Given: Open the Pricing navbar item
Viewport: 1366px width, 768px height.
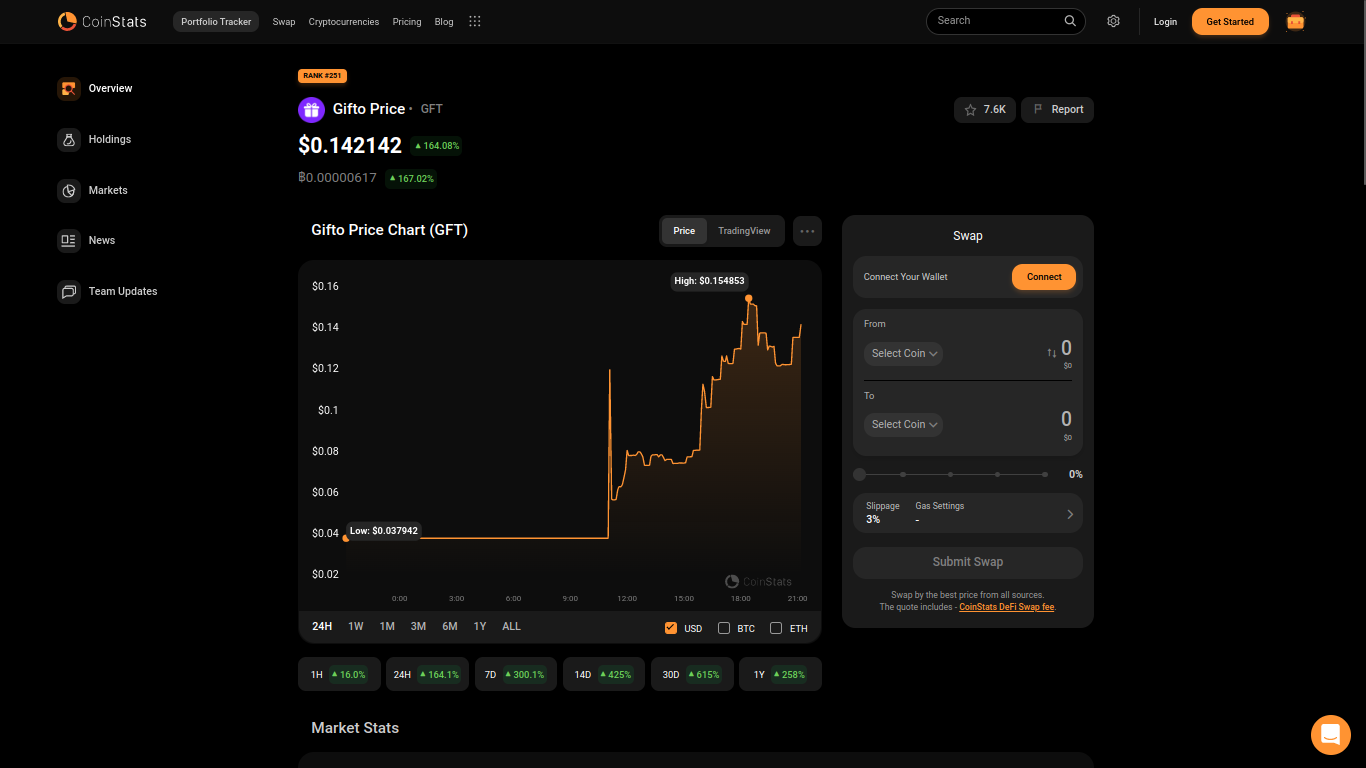Looking at the screenshot, I should (407, 22).
